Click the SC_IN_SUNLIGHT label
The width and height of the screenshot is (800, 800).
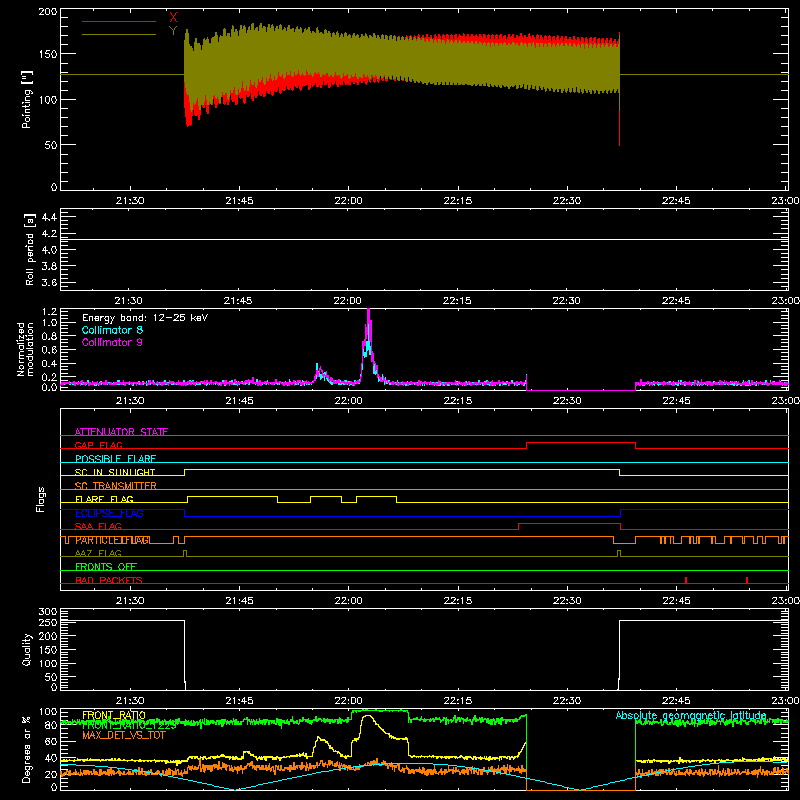click(x=115, y=472)
